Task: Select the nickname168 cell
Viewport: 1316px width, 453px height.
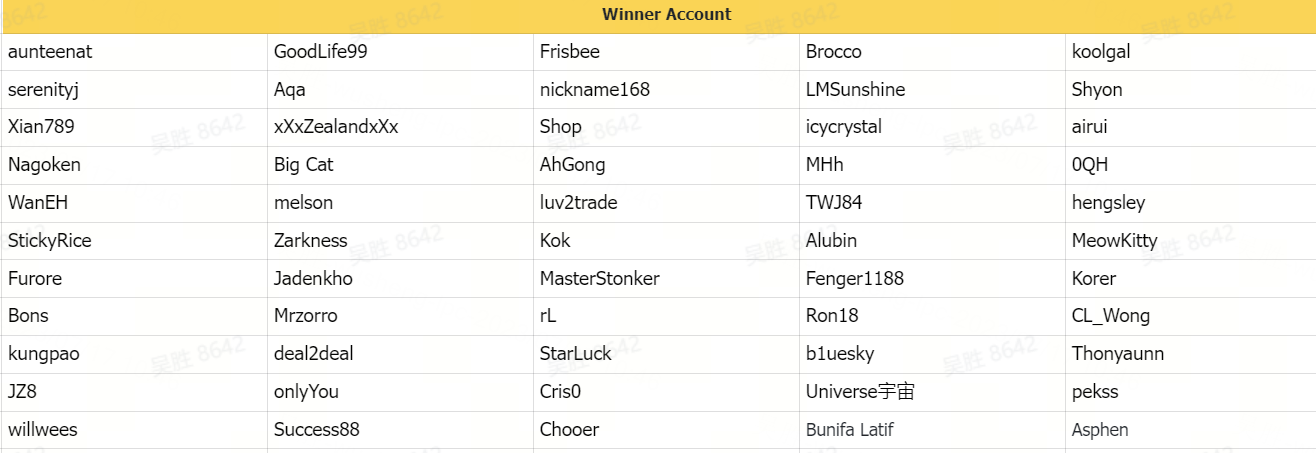Action: coord(667,90)
